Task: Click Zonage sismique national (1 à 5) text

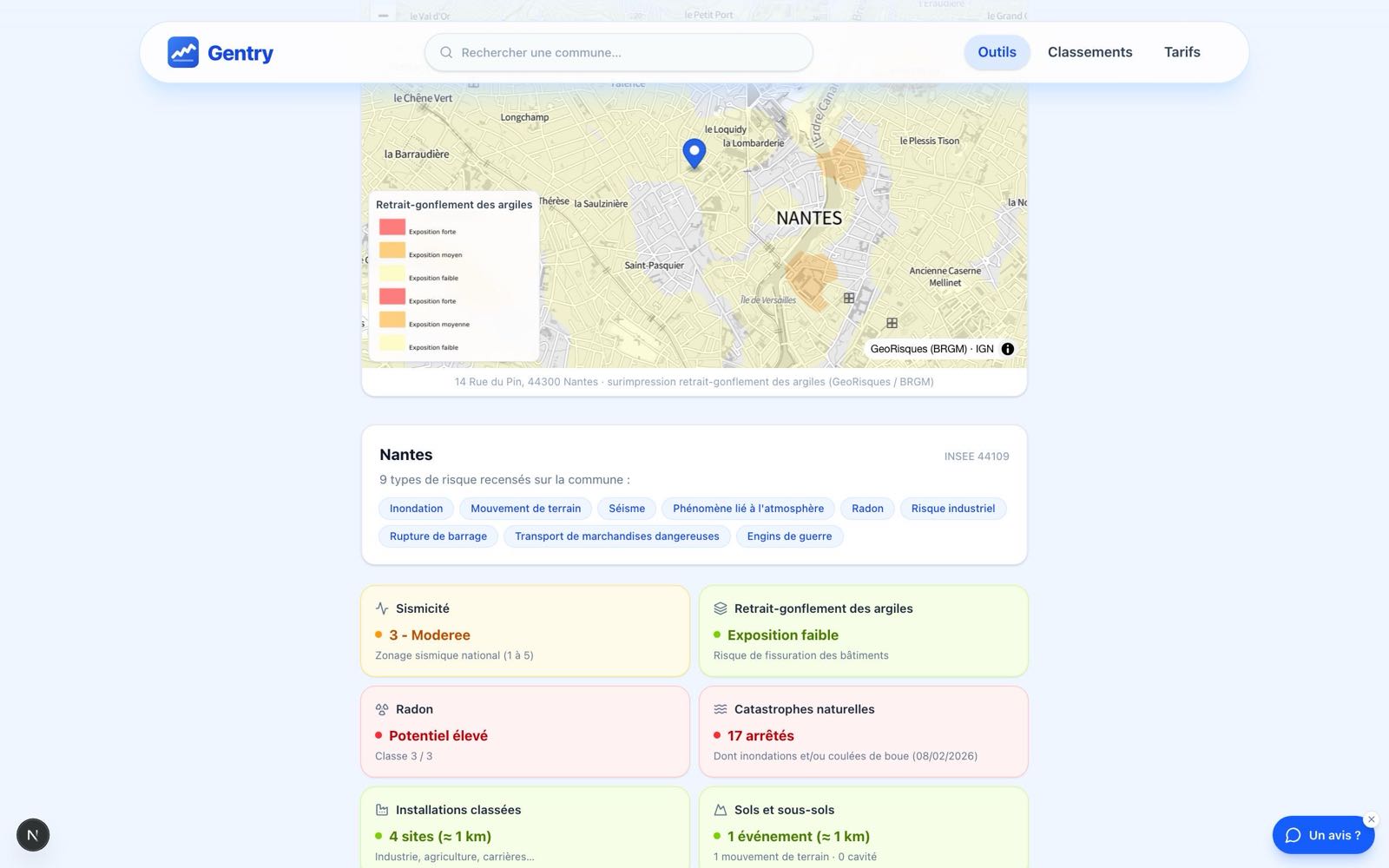Action: tap(454, 656)
